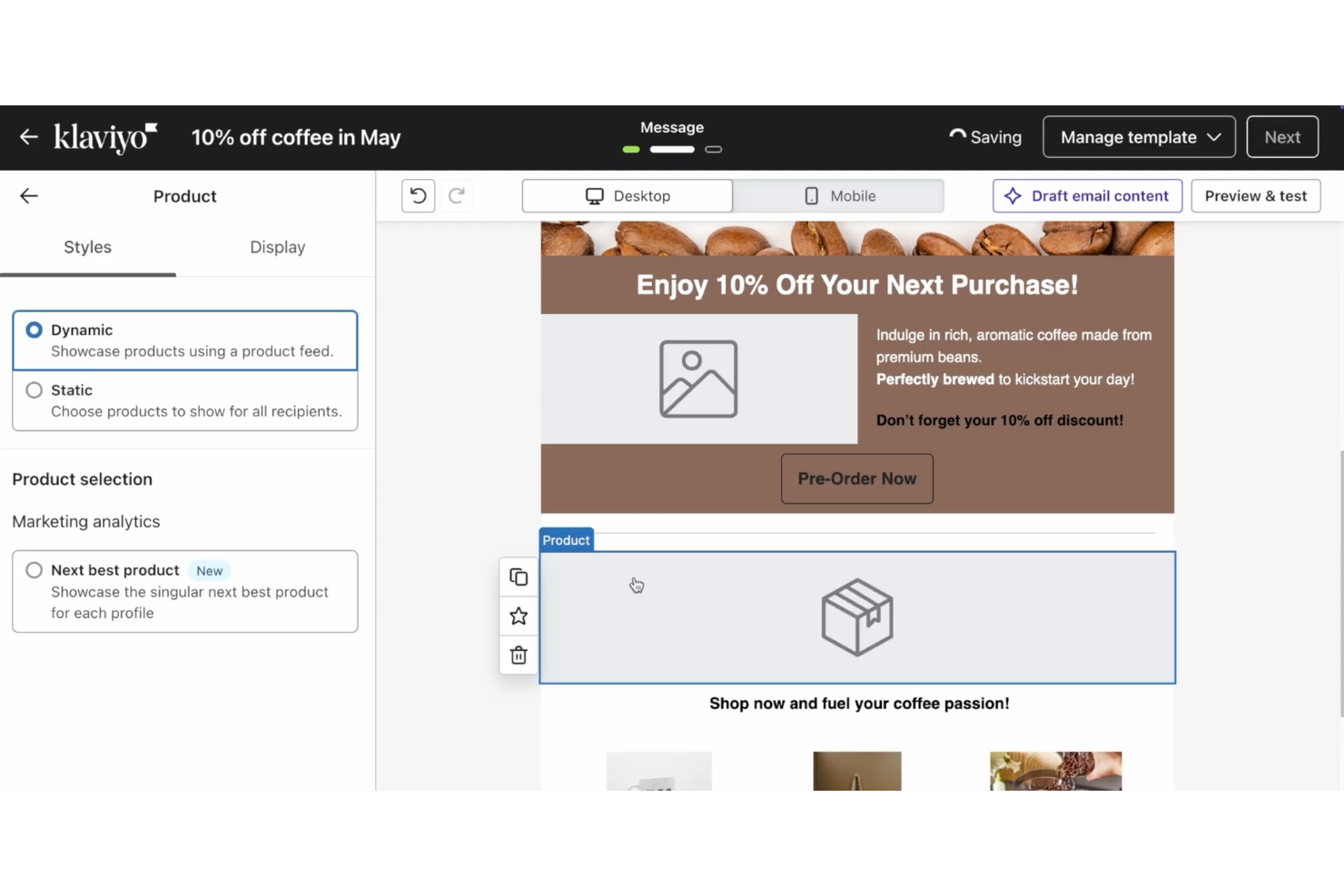
Task: Open Draft email content
Action: tap(1086, 195)
